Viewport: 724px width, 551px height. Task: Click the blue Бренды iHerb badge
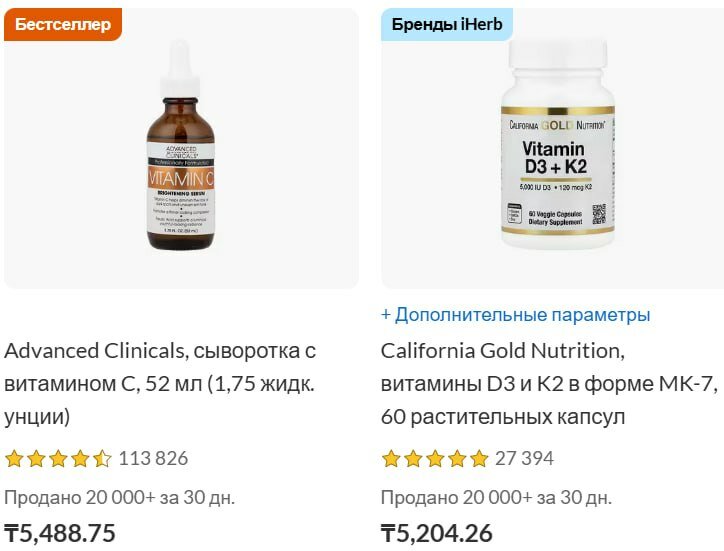click(x=446, y=24)
